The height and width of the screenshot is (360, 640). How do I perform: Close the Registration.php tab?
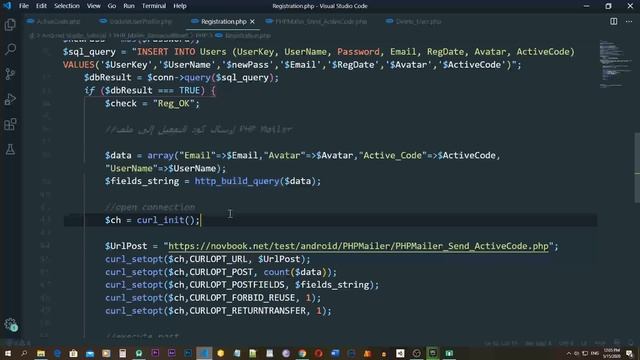pyautogui.click(x=252, y=21)
